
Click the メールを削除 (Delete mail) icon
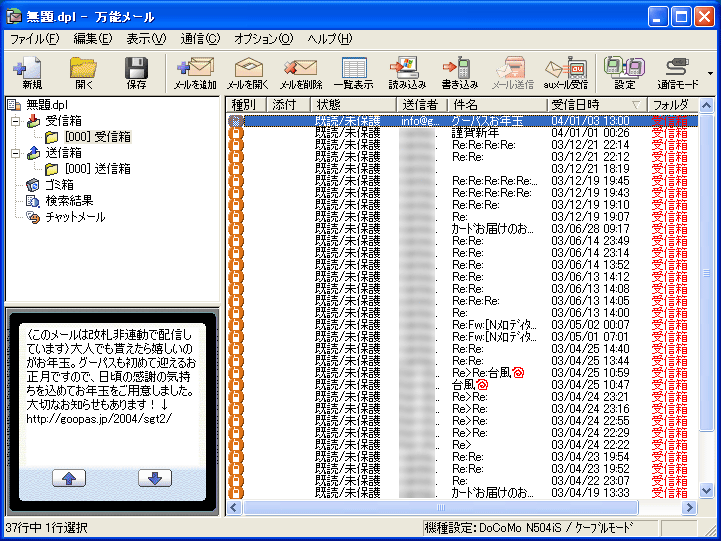[300, 73]
